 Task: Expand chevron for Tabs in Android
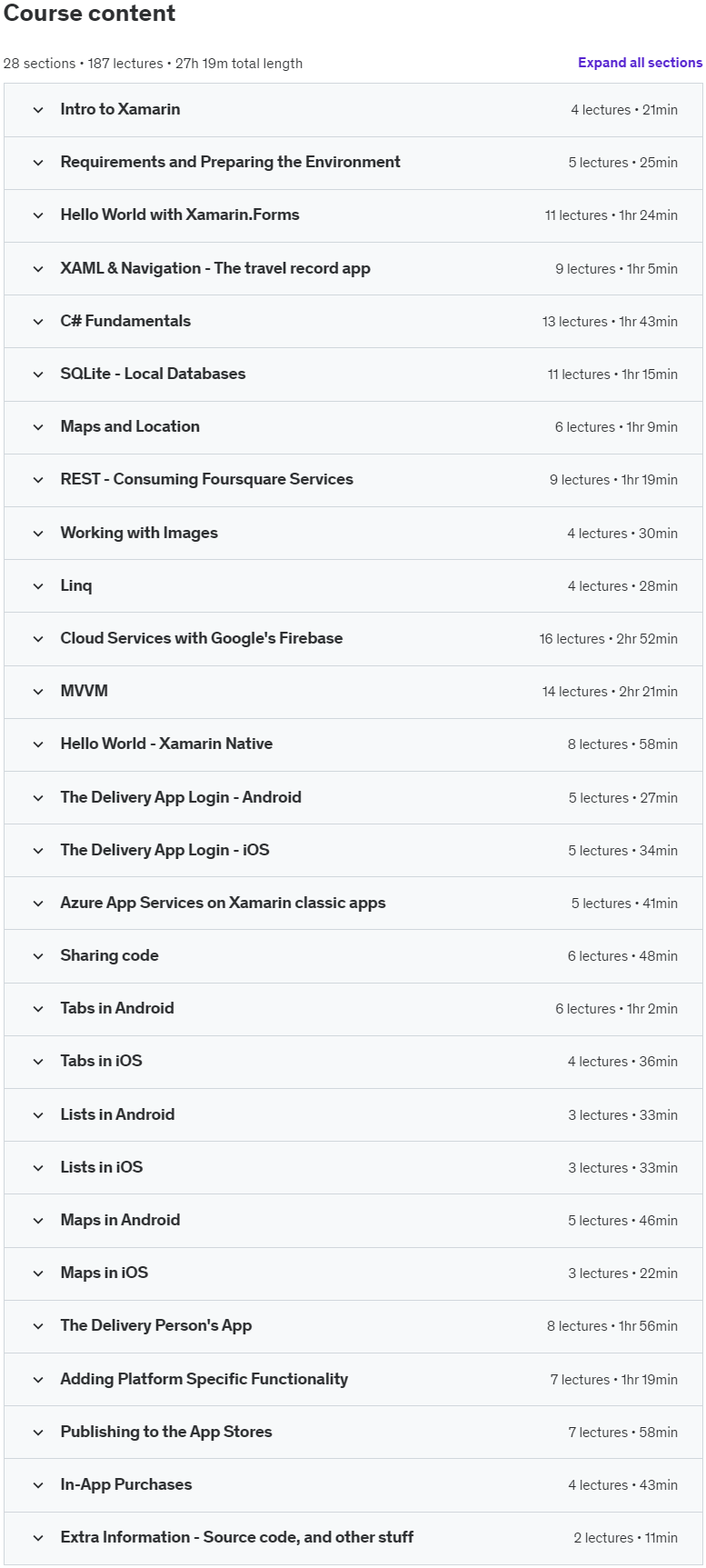click(38, 1009)
